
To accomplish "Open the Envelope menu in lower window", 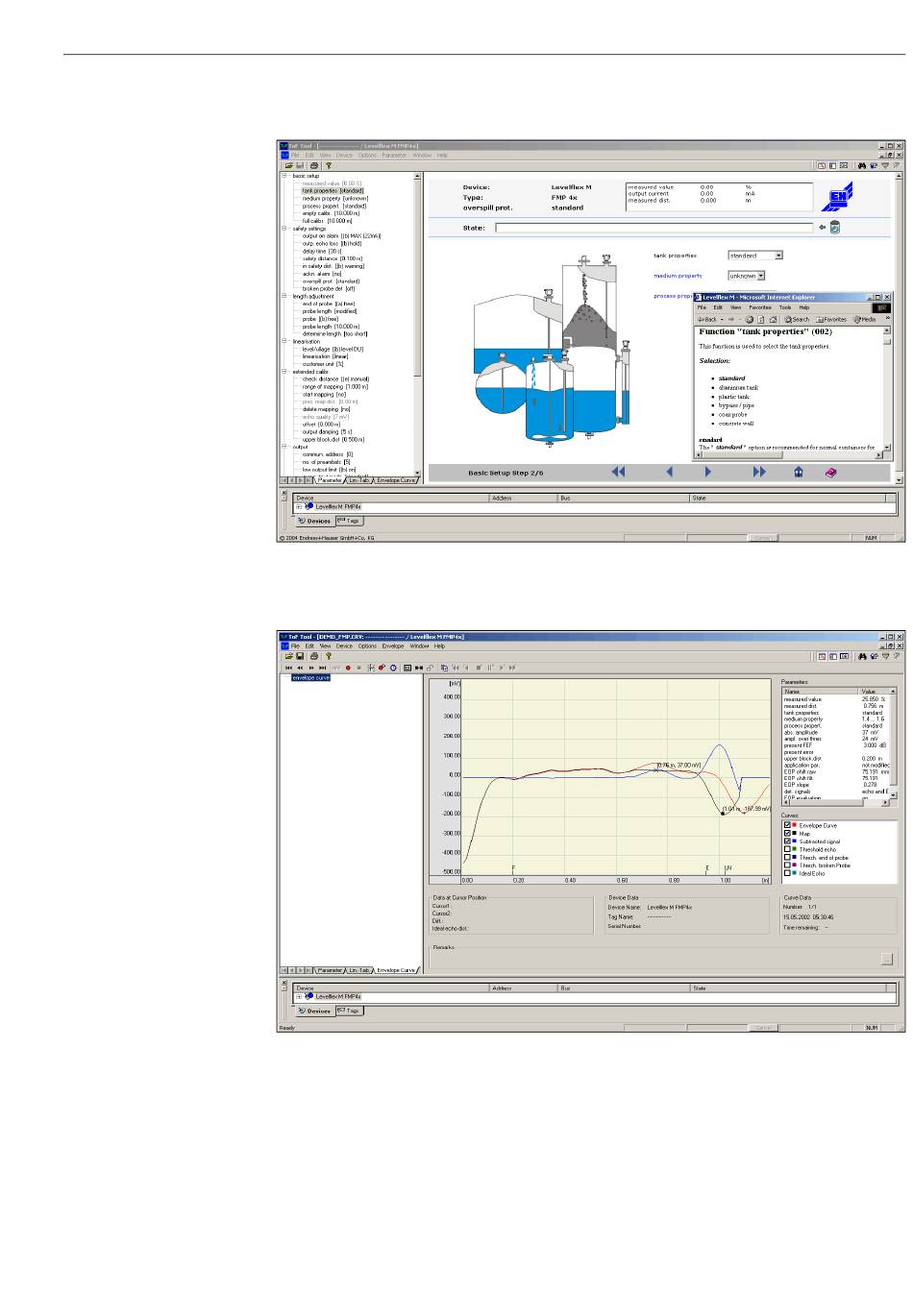I will pos(393,646).
